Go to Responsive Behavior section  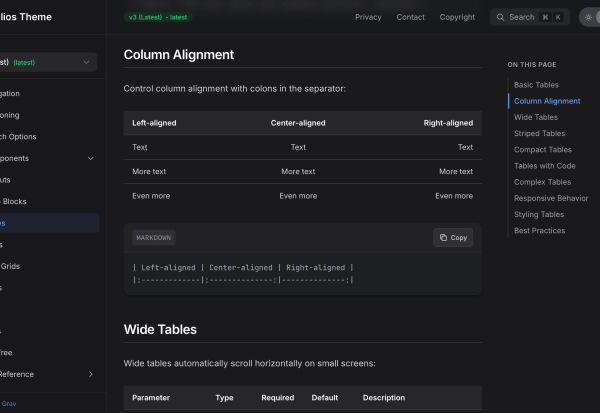tap(551, 198)
